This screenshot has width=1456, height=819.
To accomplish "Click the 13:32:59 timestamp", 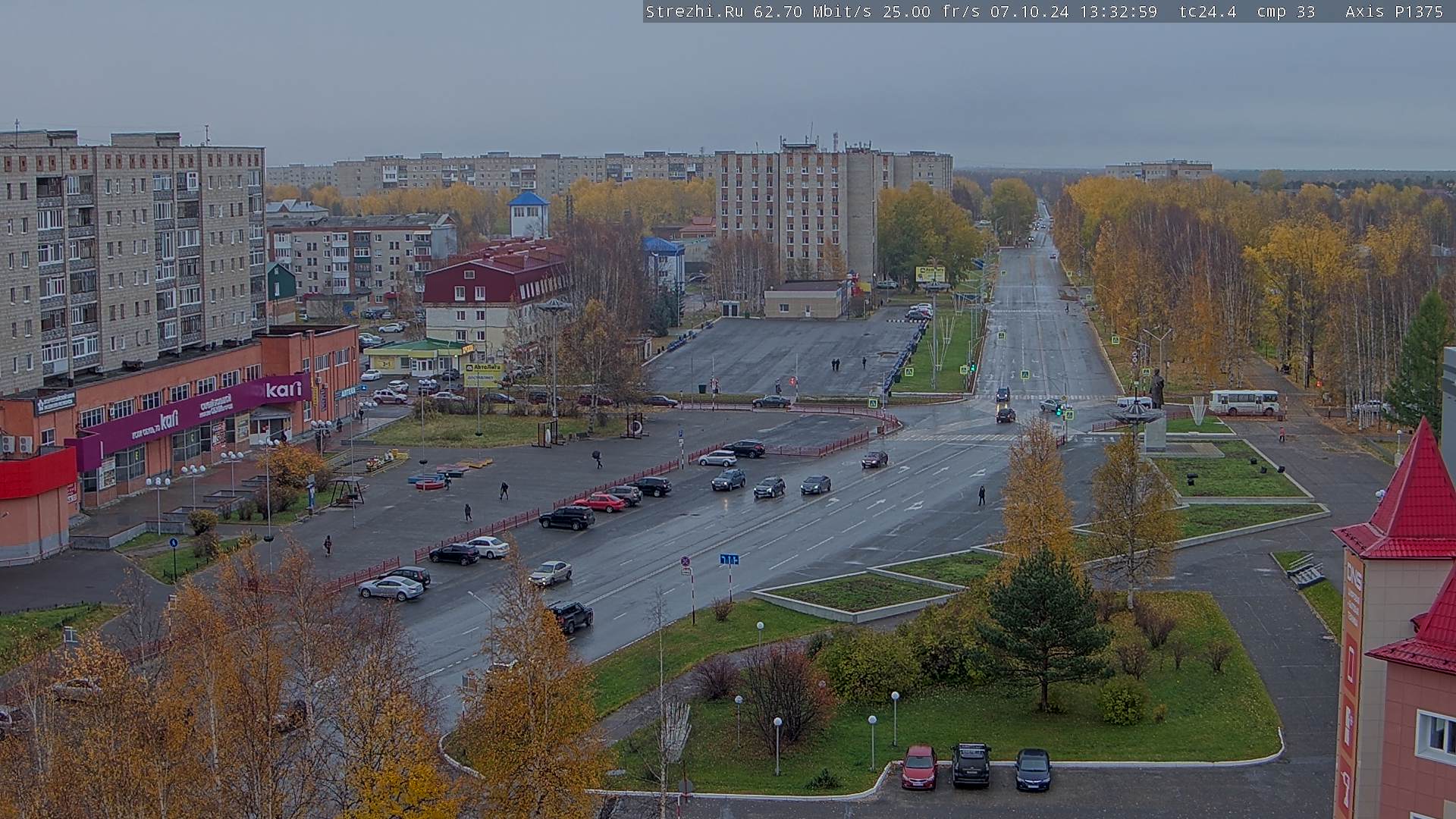I will (1118, 11).
